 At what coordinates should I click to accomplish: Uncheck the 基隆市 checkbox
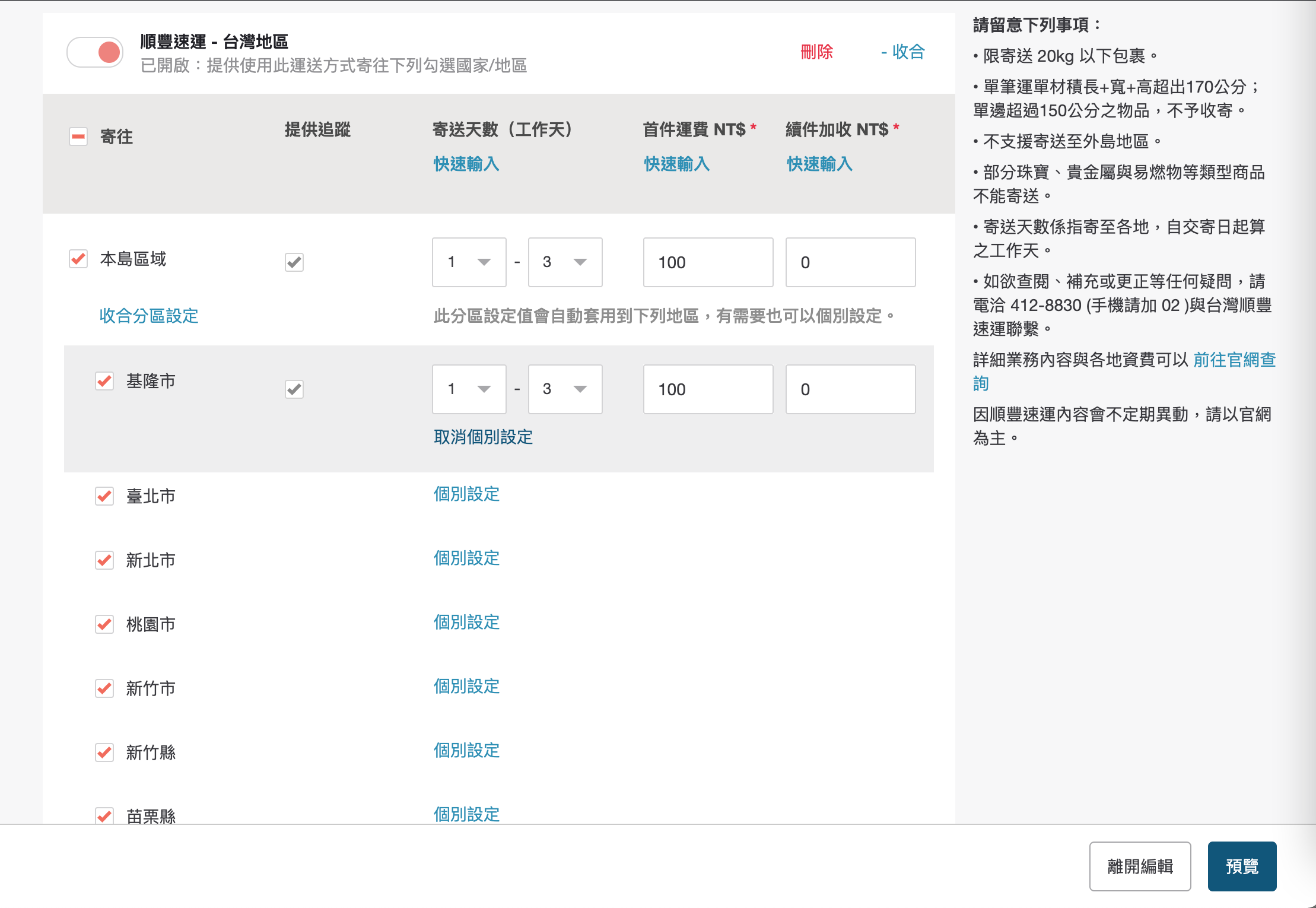104,381
